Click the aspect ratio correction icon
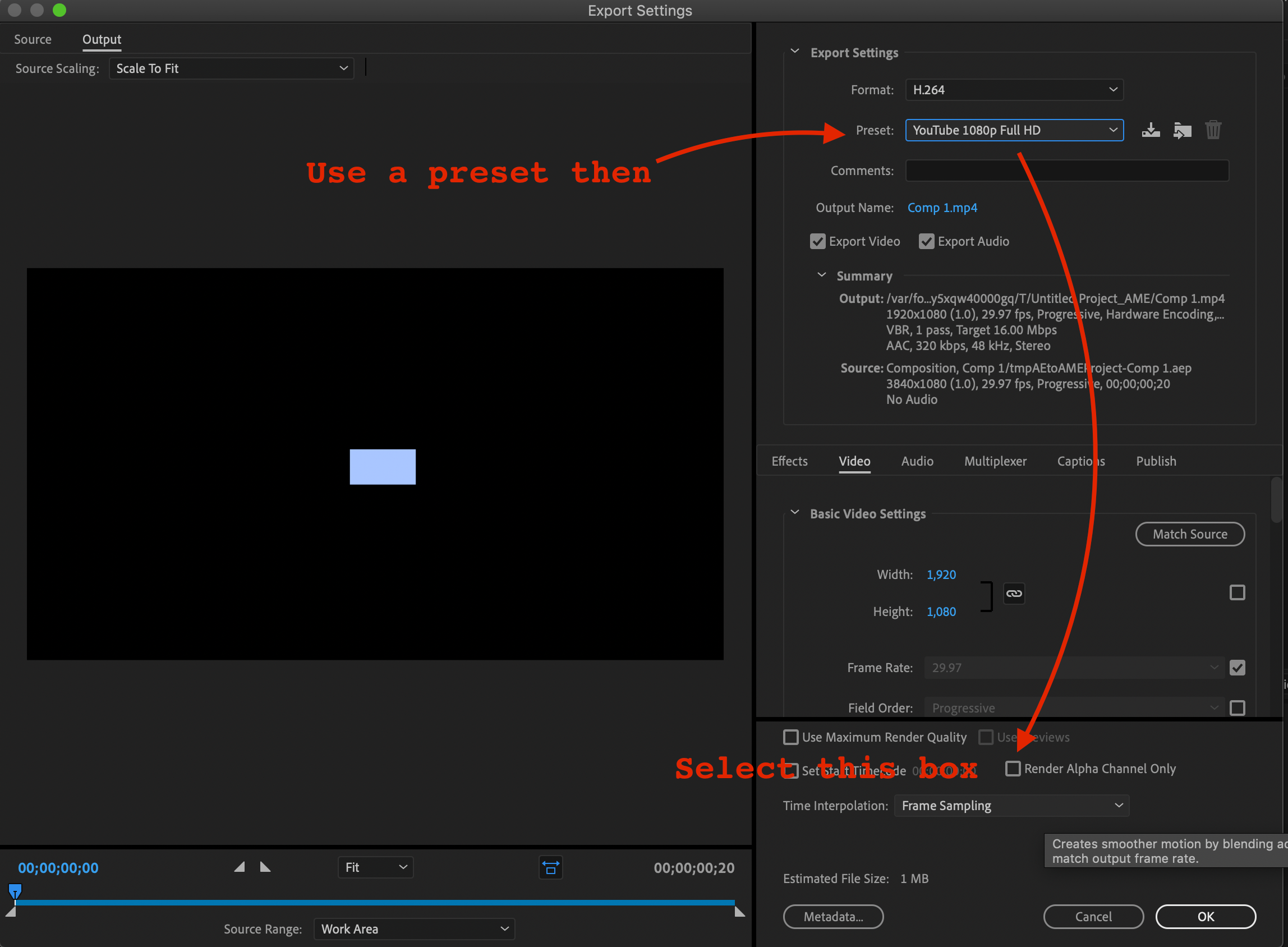 550,868
